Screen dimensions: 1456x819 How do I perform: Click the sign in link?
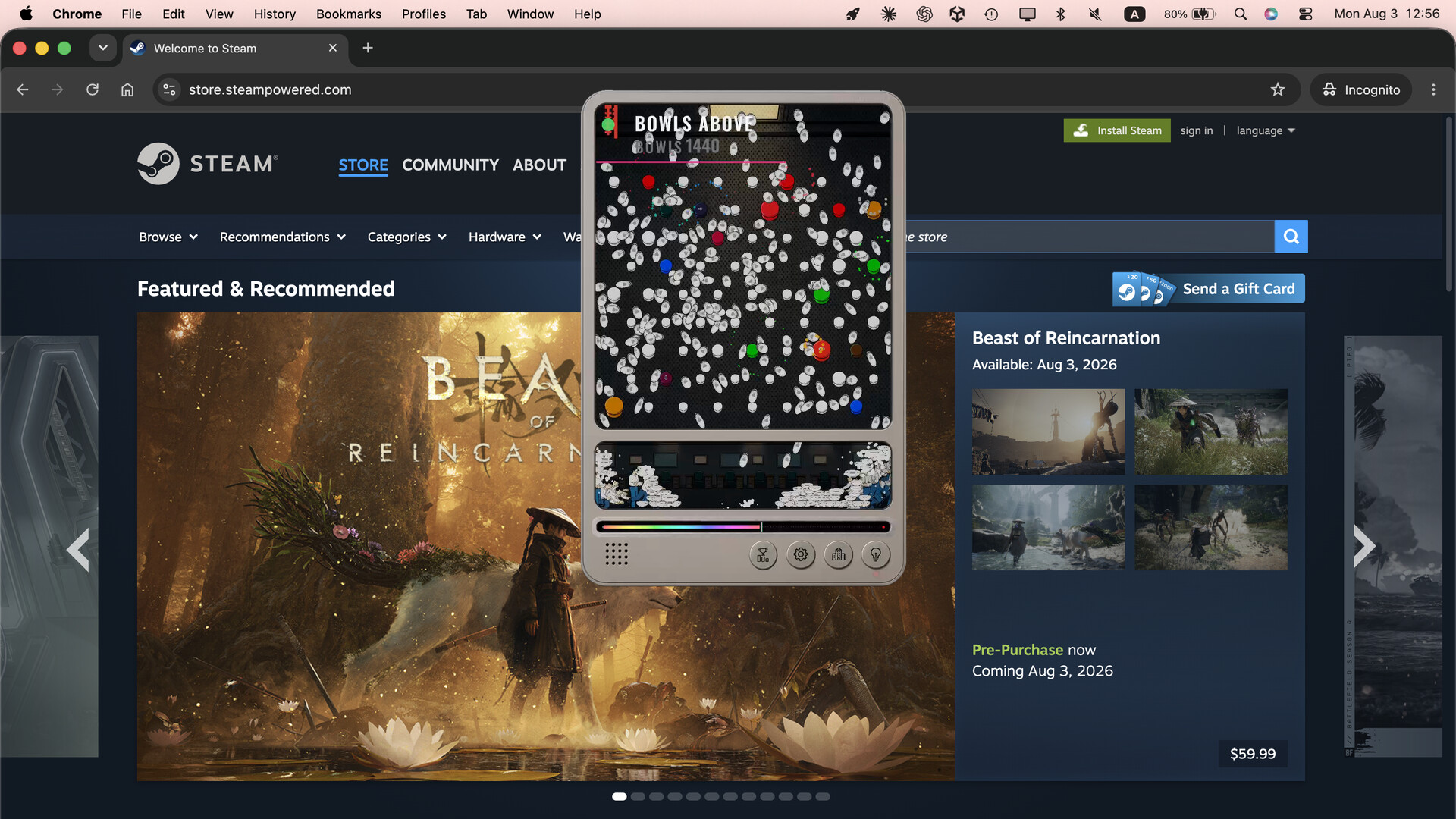1197,130
